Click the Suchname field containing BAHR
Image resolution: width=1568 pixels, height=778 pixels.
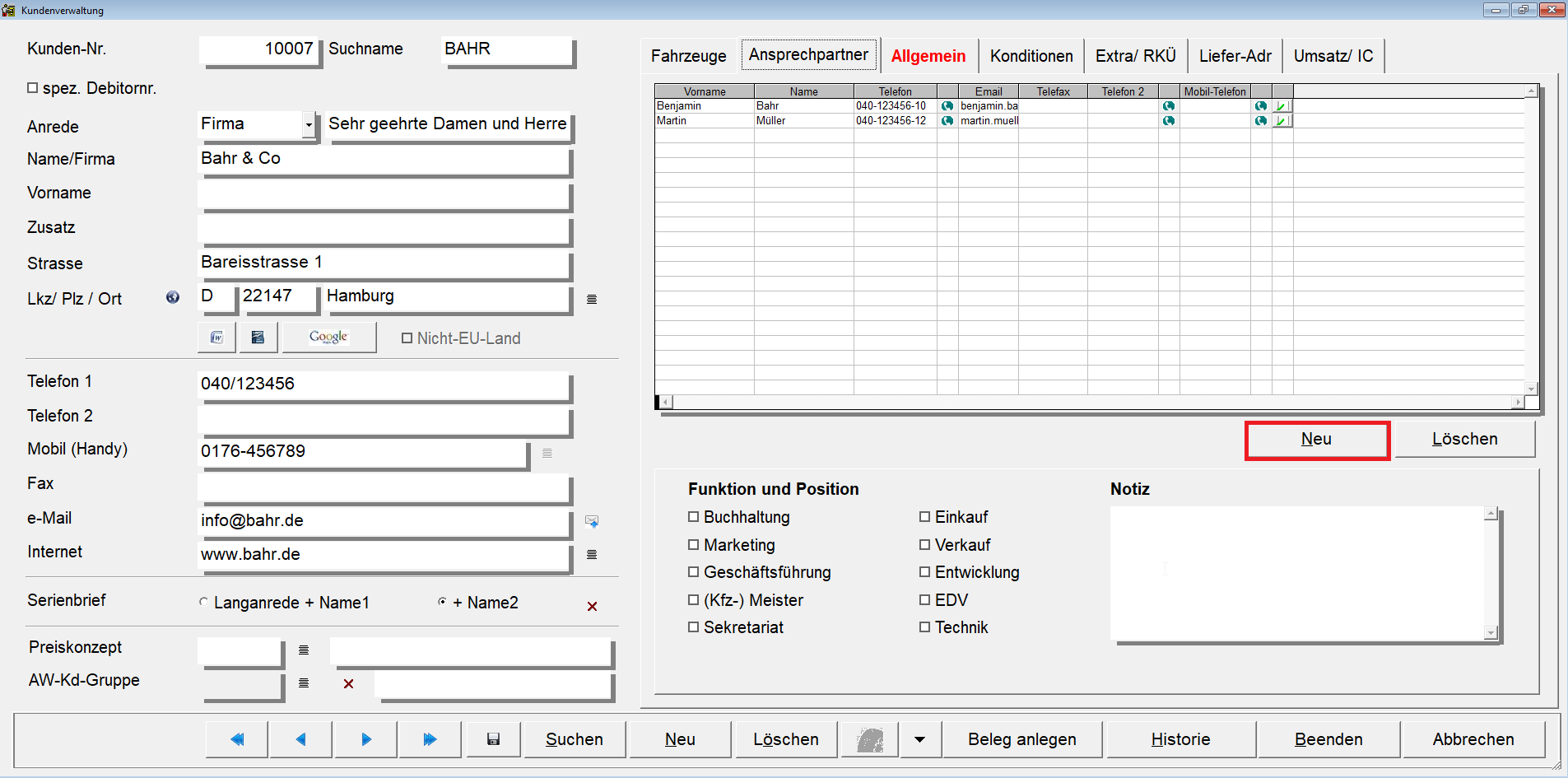point(506,49)
